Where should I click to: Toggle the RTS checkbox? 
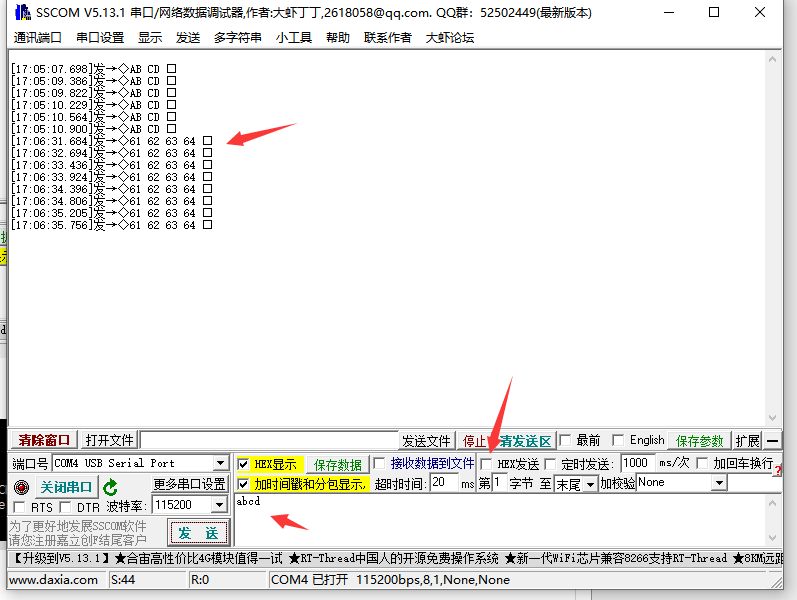[20, 508]
